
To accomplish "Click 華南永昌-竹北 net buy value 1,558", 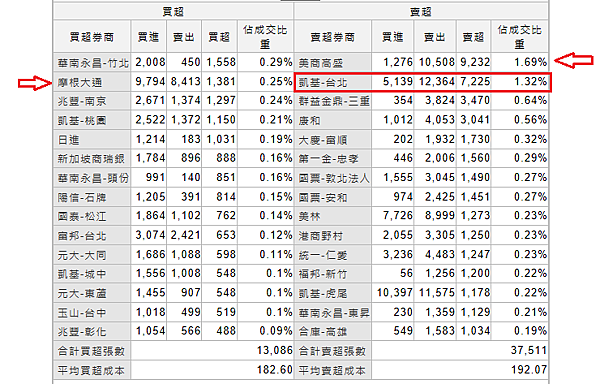I will pos(221,62).
